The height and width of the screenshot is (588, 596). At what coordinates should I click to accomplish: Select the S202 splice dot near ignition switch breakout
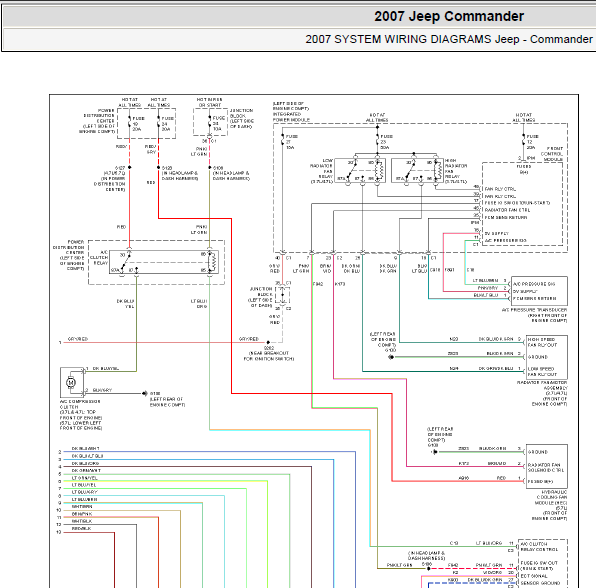coord(268,342)
